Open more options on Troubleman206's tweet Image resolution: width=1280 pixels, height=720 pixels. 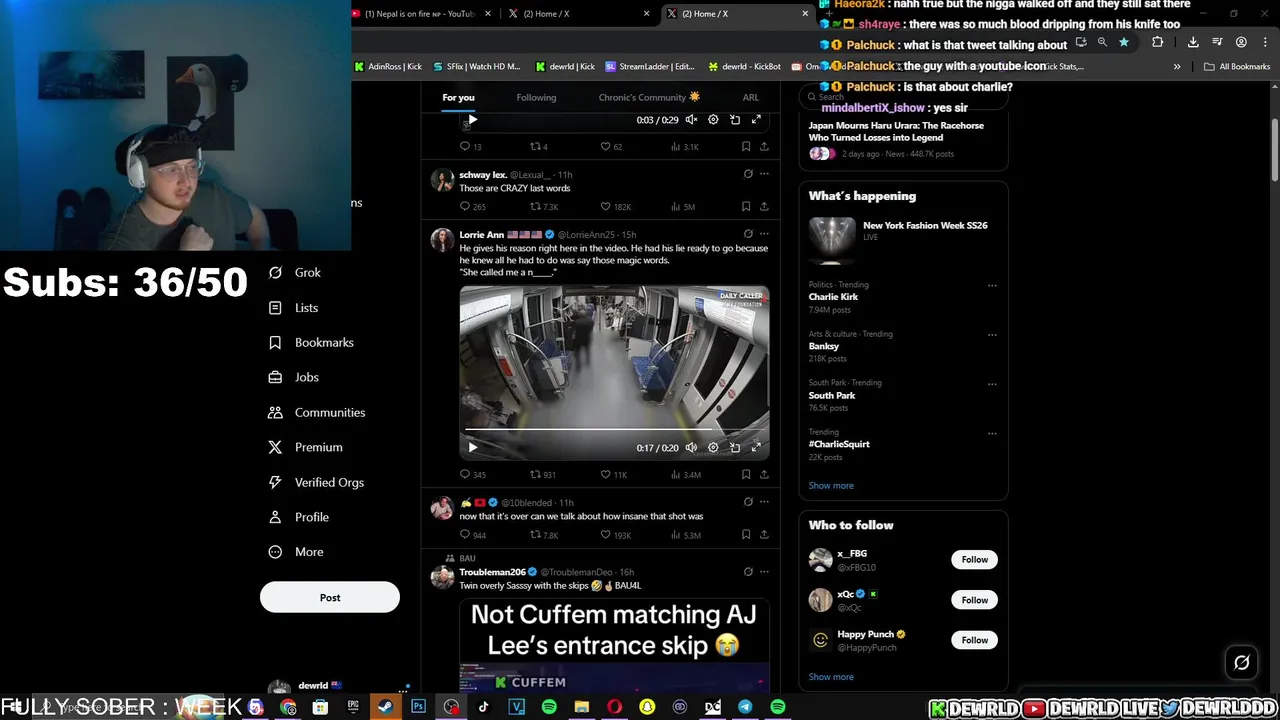pyautogui.click(x=764, y=572)
